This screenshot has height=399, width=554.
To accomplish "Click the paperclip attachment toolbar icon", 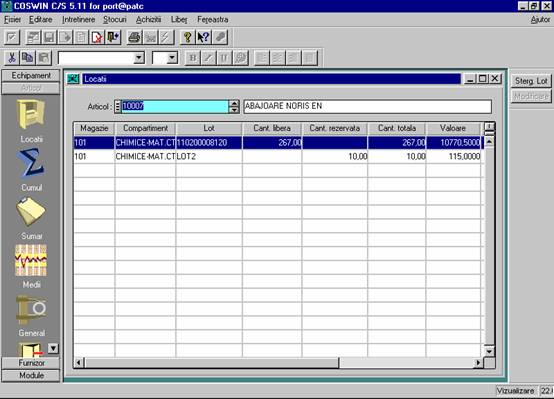I will [x=220, y=37].
